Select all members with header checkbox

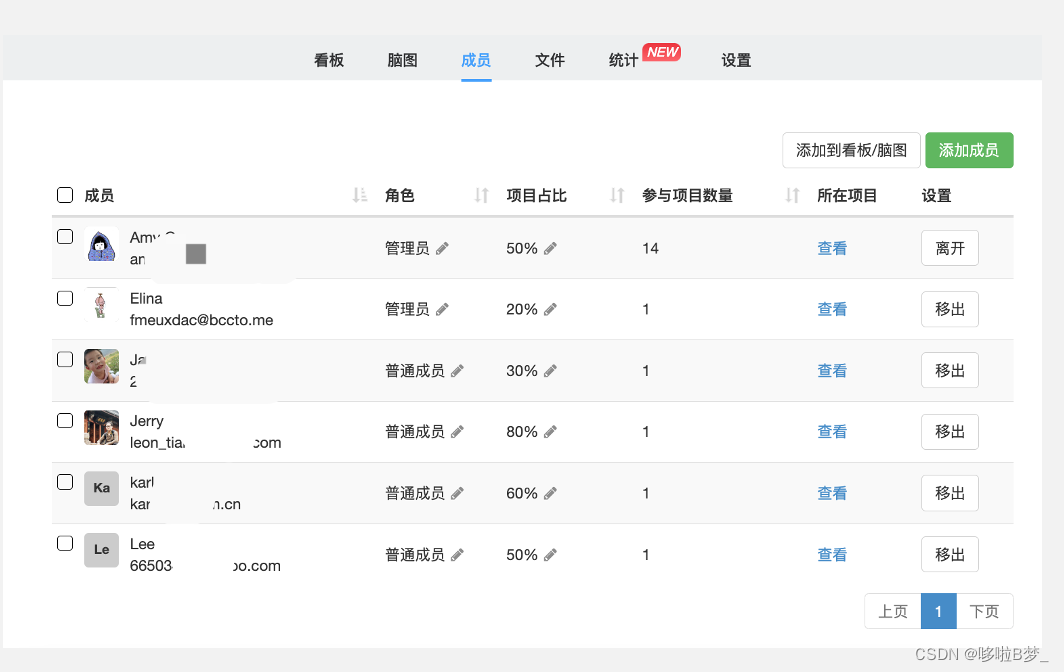click(x=65, y=195)
